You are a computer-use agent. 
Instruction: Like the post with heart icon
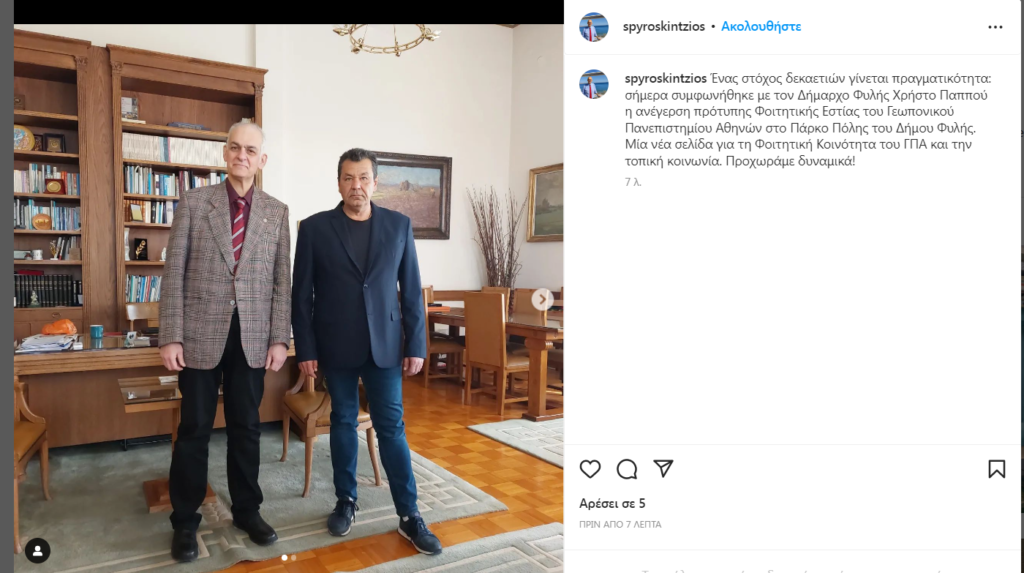[590, 469]
